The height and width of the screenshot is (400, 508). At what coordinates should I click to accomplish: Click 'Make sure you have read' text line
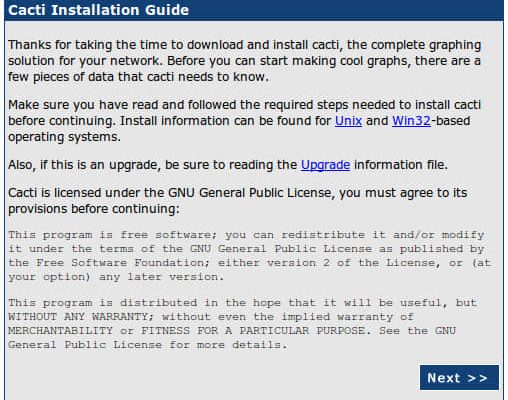[244, 105]
